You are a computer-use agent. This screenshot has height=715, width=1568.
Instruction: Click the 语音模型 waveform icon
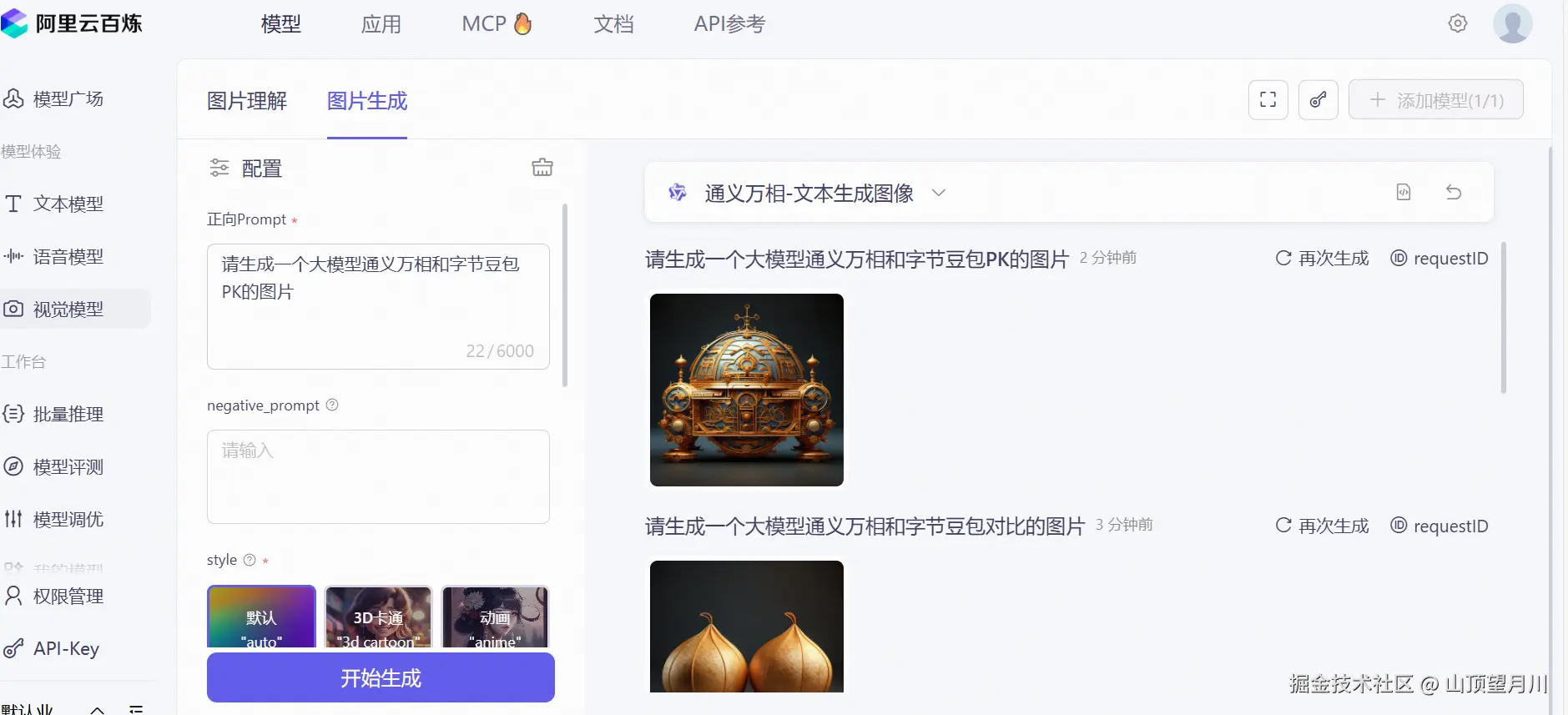coord(13,256)
